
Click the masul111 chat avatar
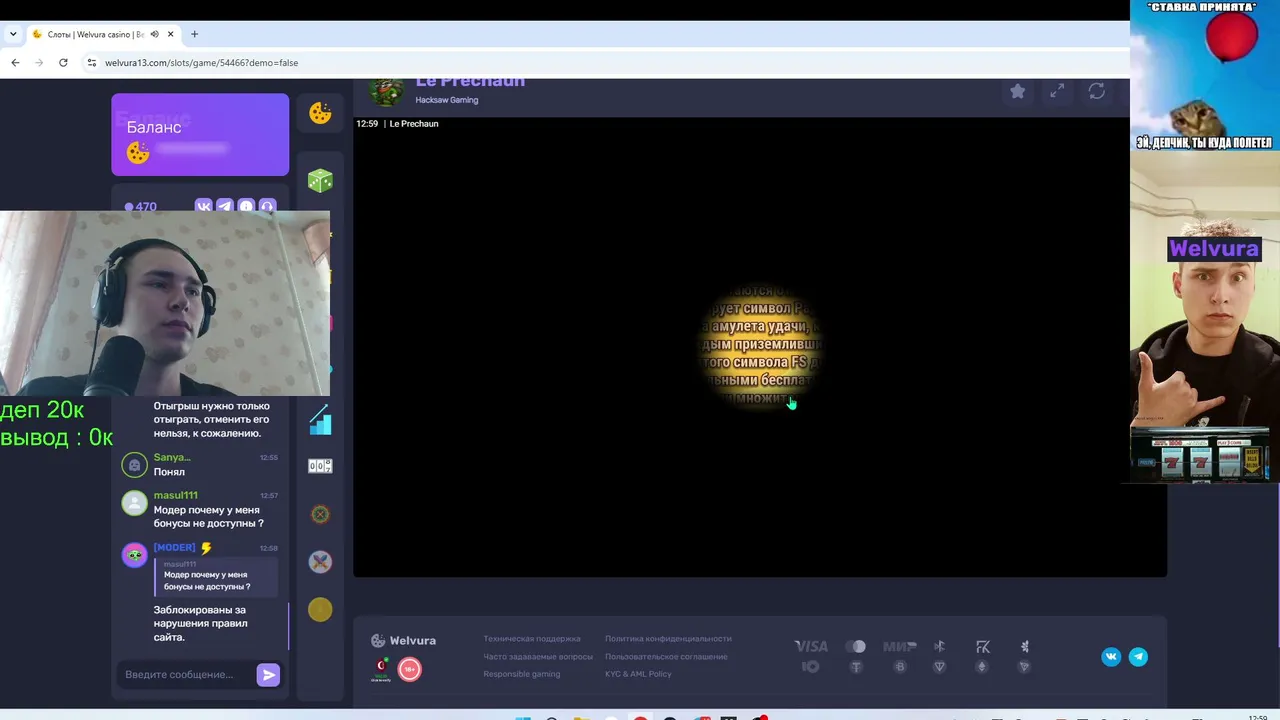[135, 503]
